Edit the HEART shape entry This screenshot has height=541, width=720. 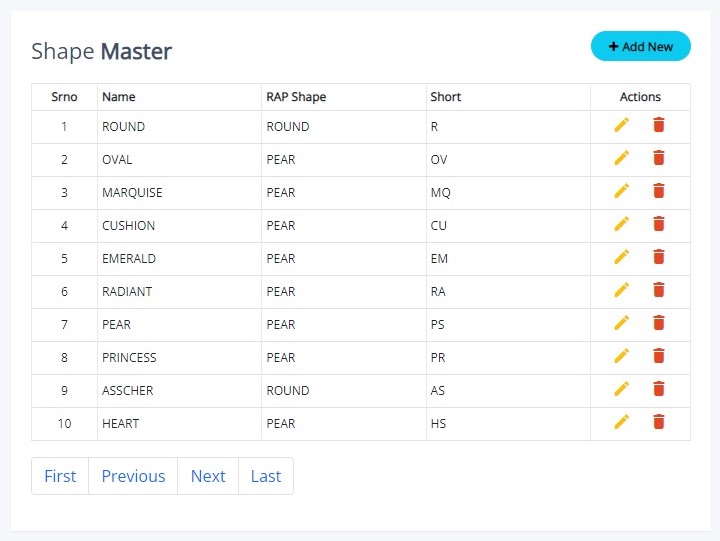[x=622, y=422]
